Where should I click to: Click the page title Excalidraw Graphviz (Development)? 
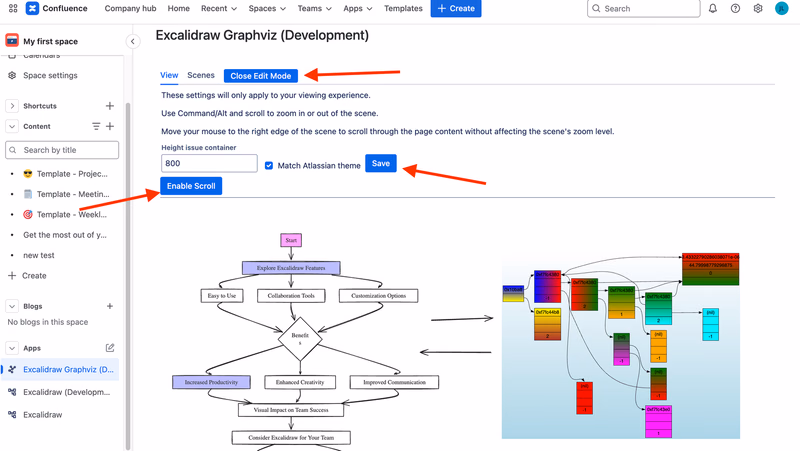(262, 35)
